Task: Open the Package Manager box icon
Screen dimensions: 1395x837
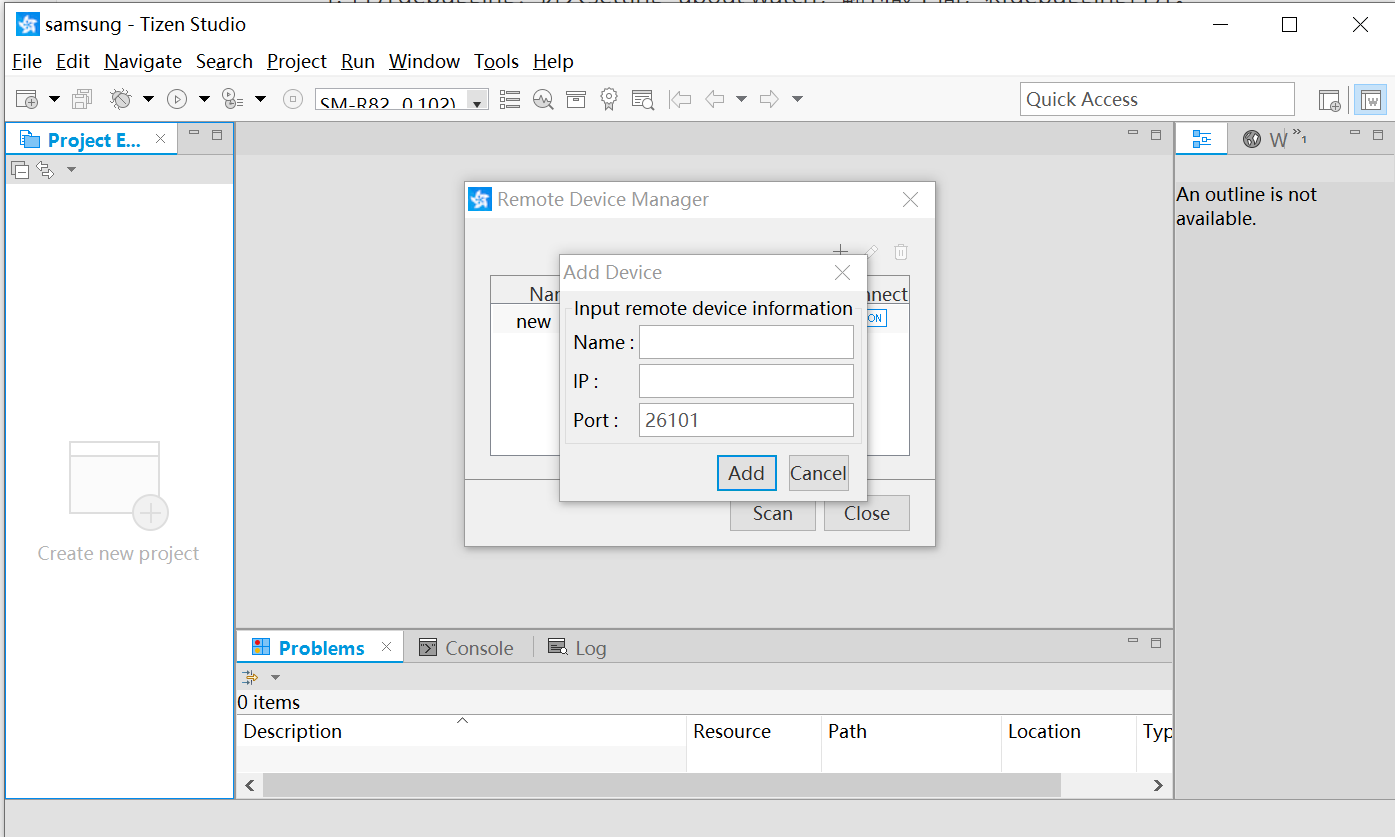Action: pos(576,99)
